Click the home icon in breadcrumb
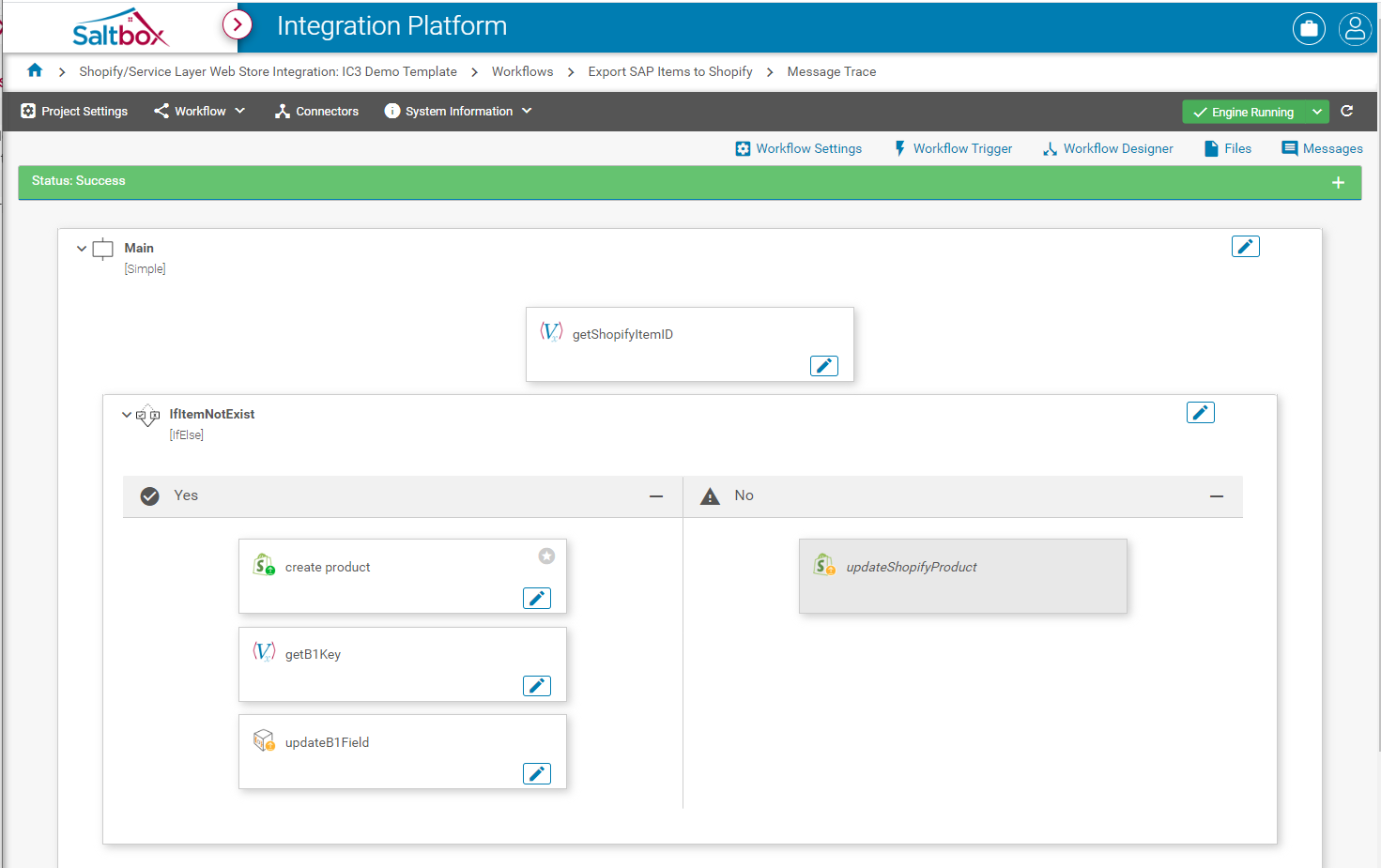1381x868 pixels. [x=35, y=70]
